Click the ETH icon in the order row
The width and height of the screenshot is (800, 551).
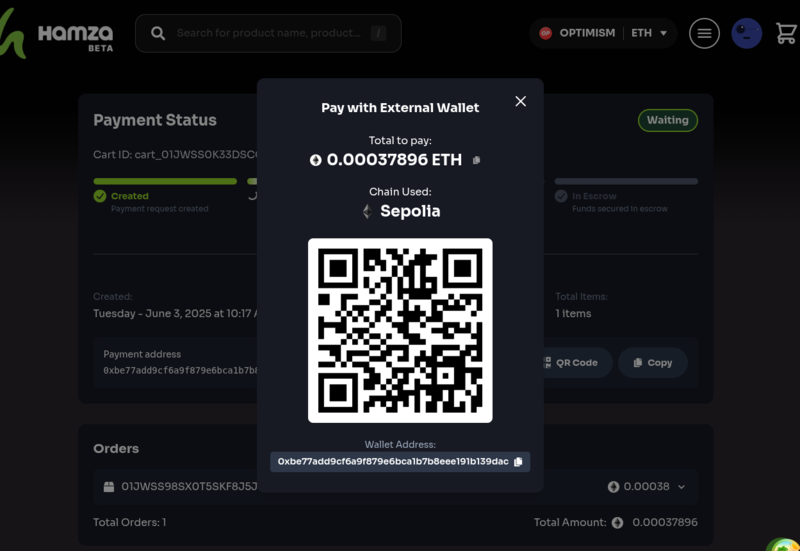pos(613,487)
